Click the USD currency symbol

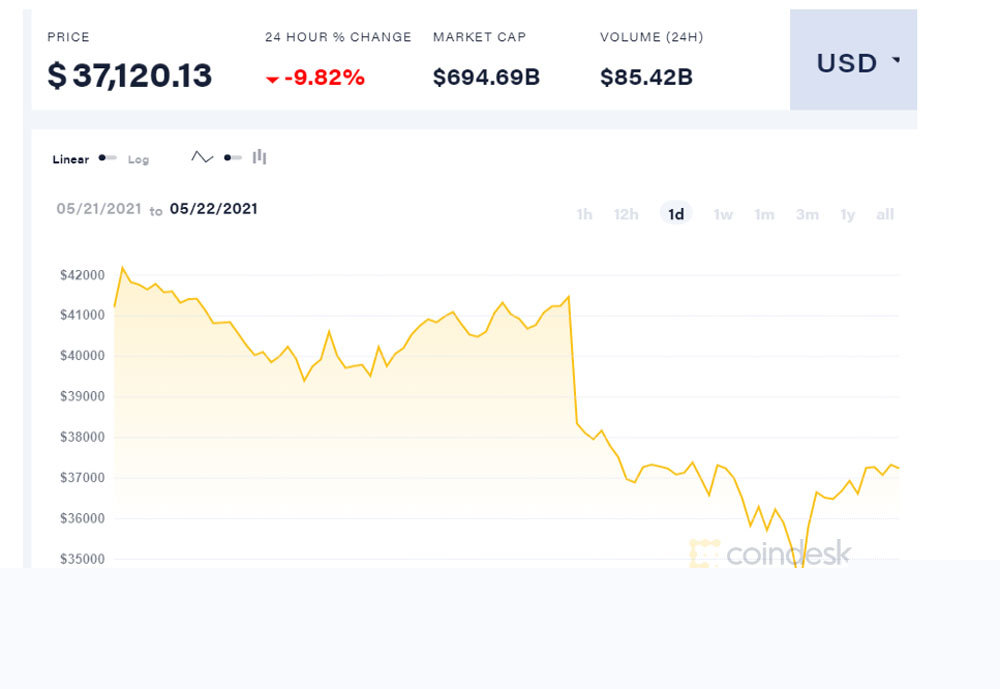pos(849,63)
